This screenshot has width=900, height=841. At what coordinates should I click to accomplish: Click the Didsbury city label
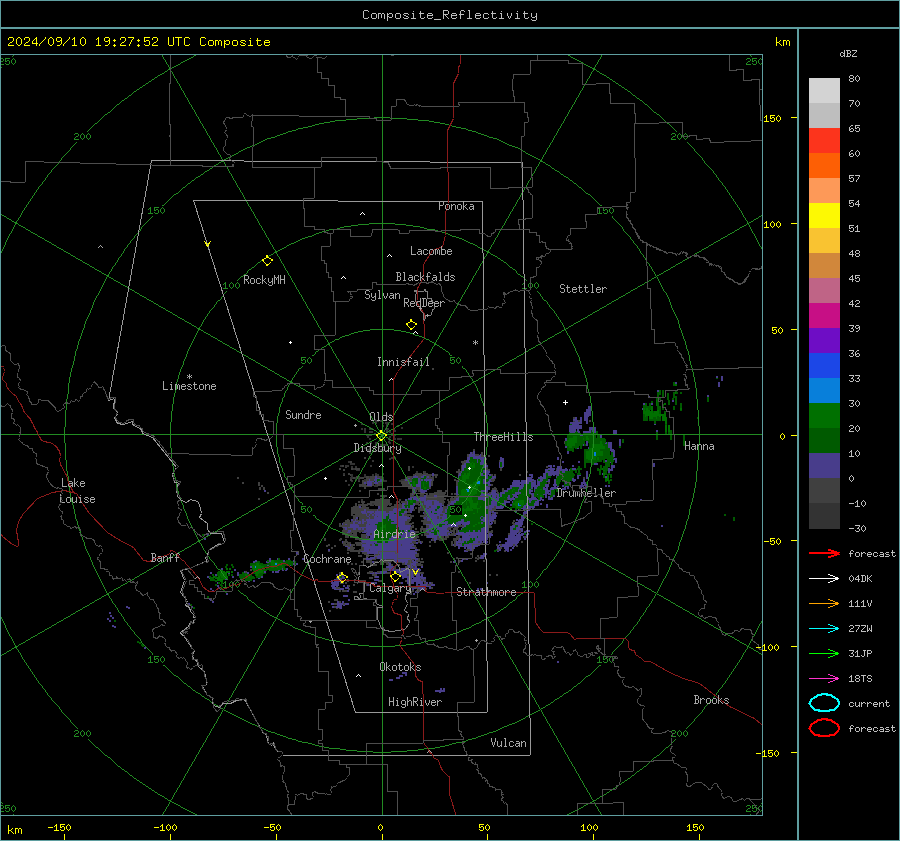(x=377, y=448)
